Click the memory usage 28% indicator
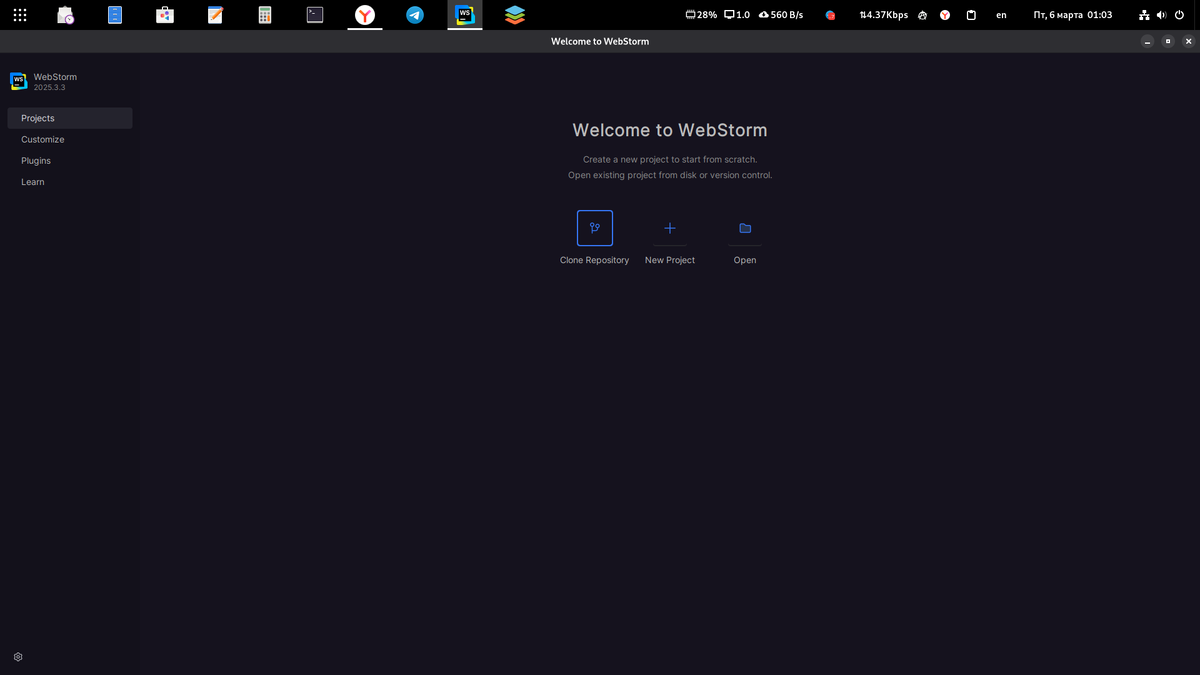This screenshot has height=675, width=1200. (701, 15)
